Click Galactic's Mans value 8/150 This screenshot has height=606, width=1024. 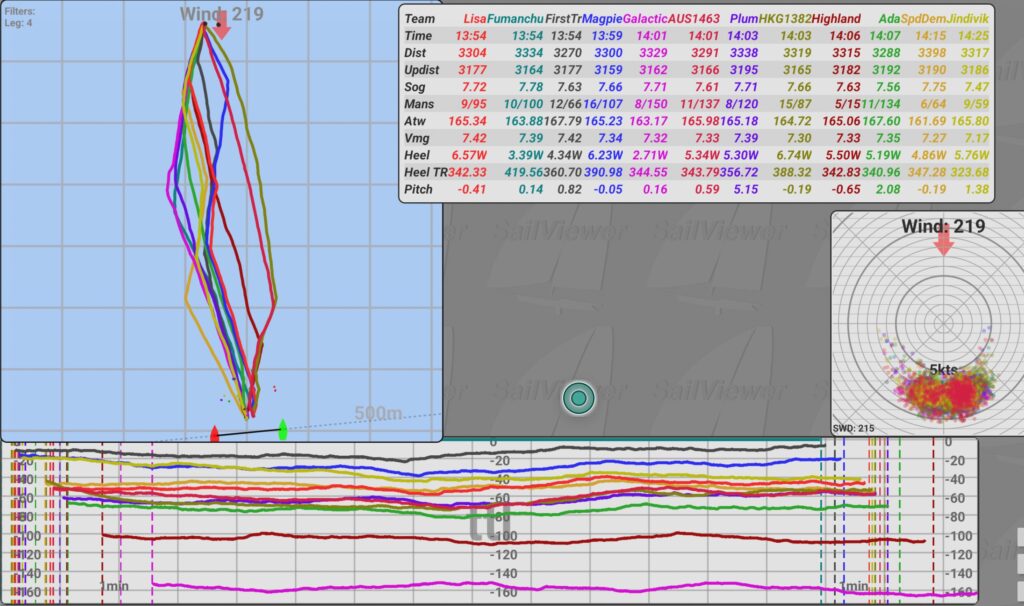point(651,104)
